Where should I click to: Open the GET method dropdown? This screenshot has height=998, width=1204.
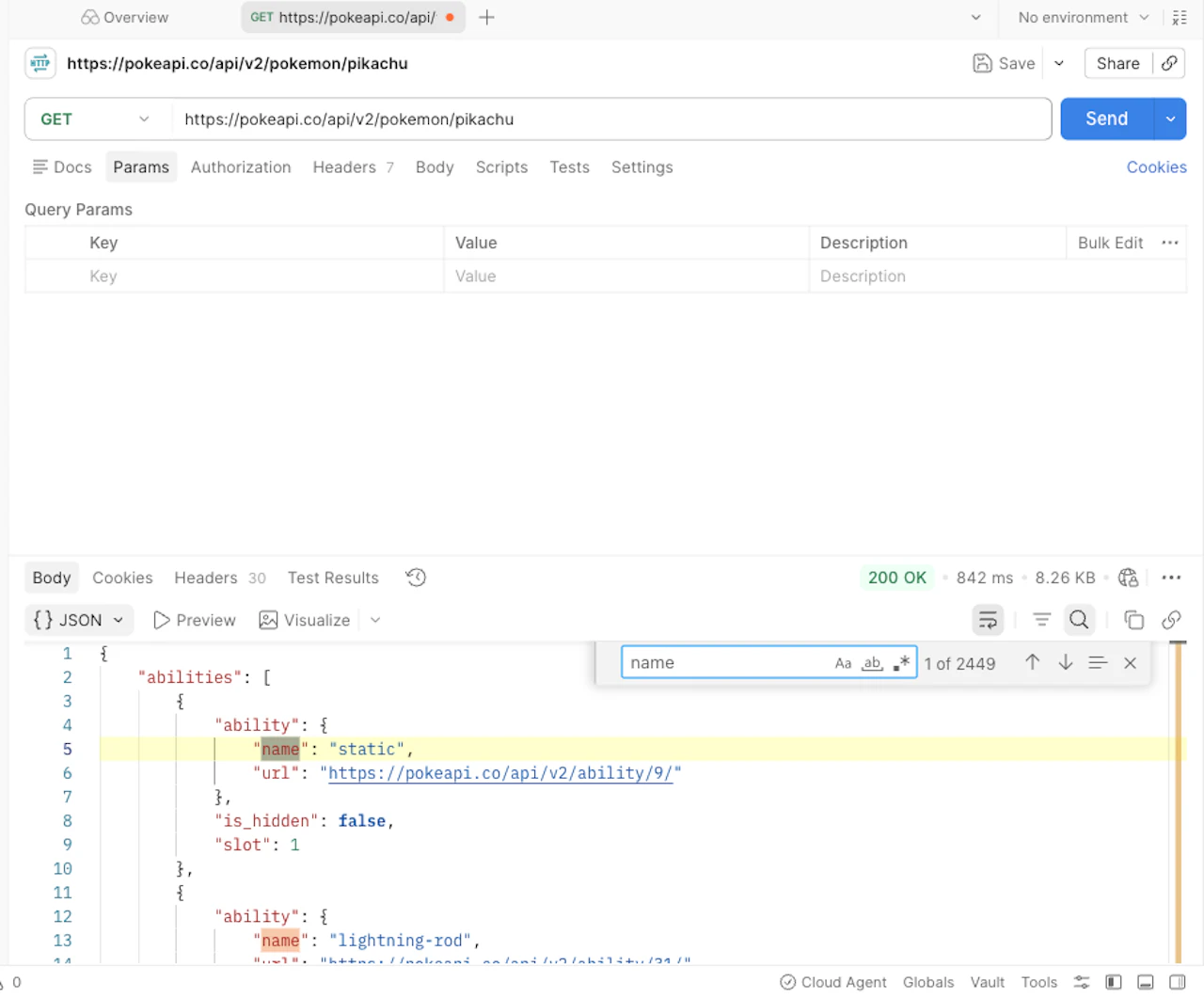[x=95, y=119]
